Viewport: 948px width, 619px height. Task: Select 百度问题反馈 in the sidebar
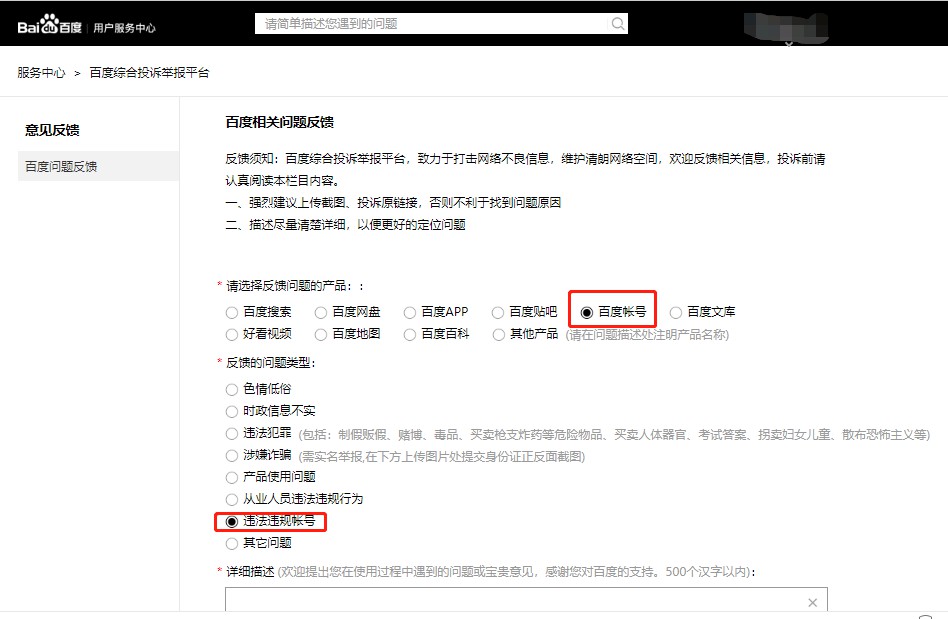point(61,167)
